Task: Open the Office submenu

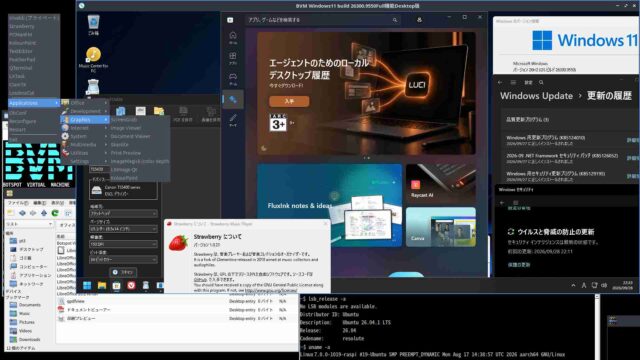Action: pos(84,102)
